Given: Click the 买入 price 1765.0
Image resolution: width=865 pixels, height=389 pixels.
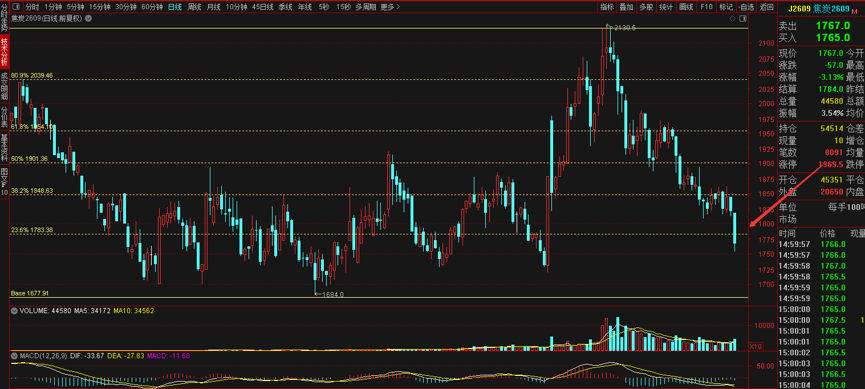Looking at the screenshot, I should tap(832, 38).
